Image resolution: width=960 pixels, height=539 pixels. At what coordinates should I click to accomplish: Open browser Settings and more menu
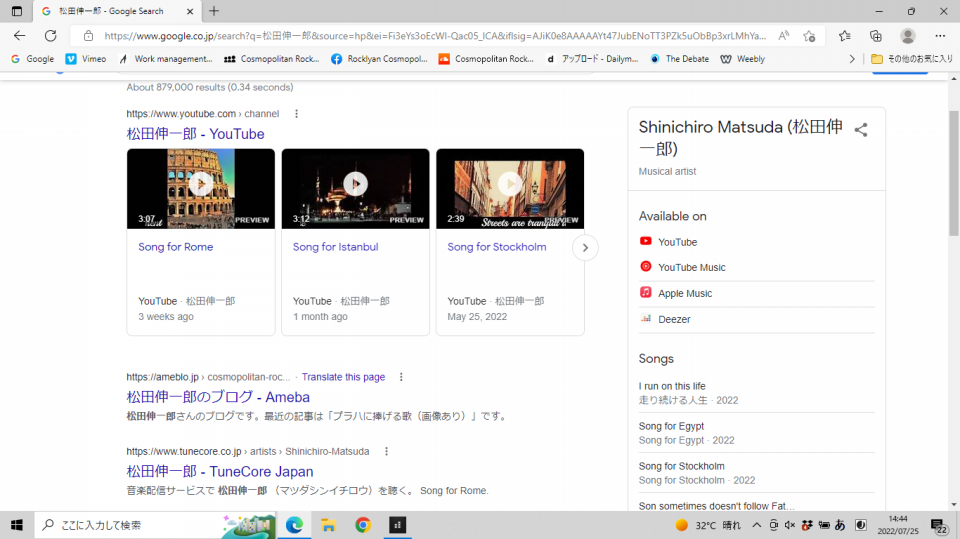pos(940,36)
